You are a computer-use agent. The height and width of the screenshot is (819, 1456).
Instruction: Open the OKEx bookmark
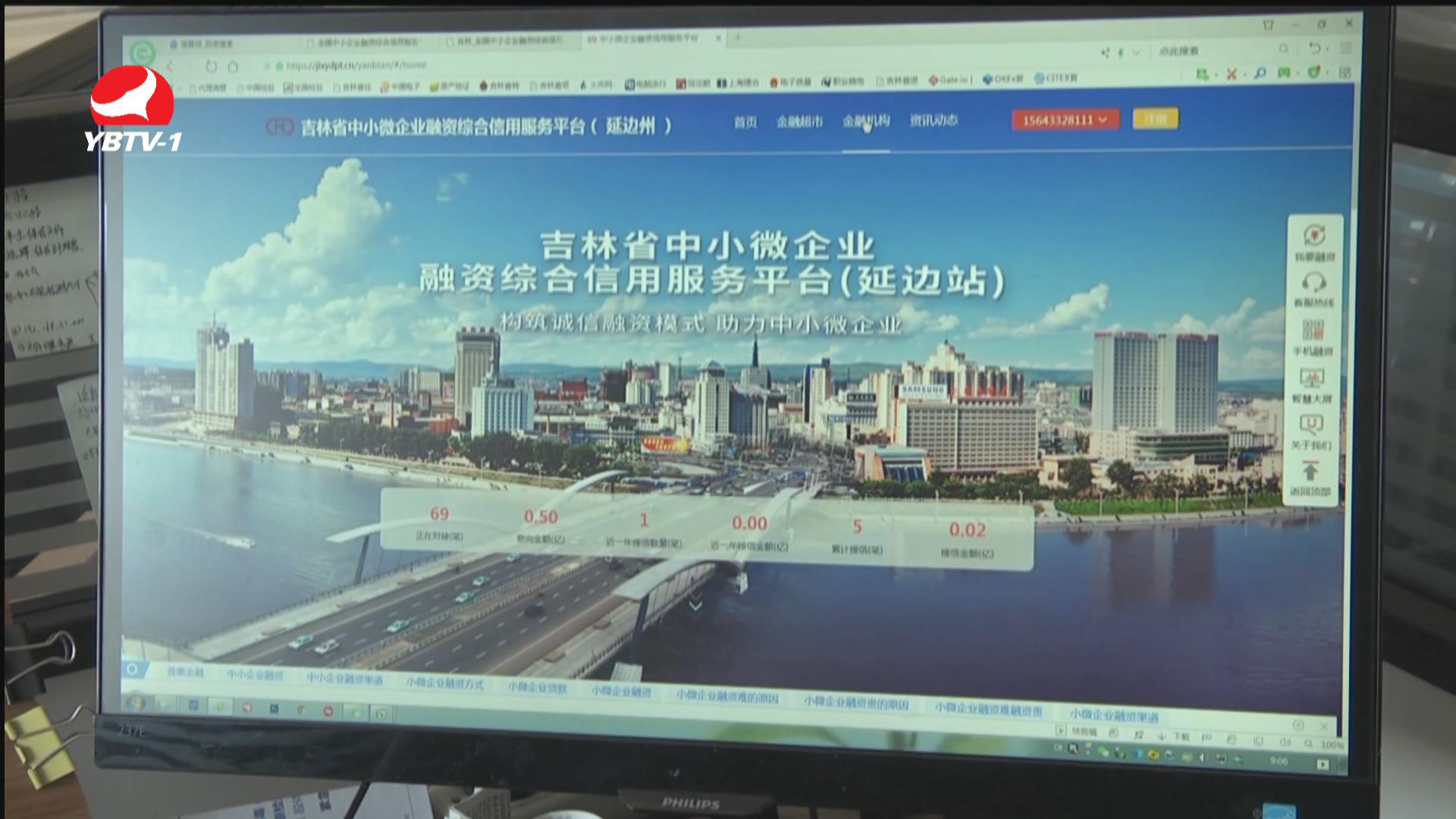pyautogui.click(x=1003, y=78)
